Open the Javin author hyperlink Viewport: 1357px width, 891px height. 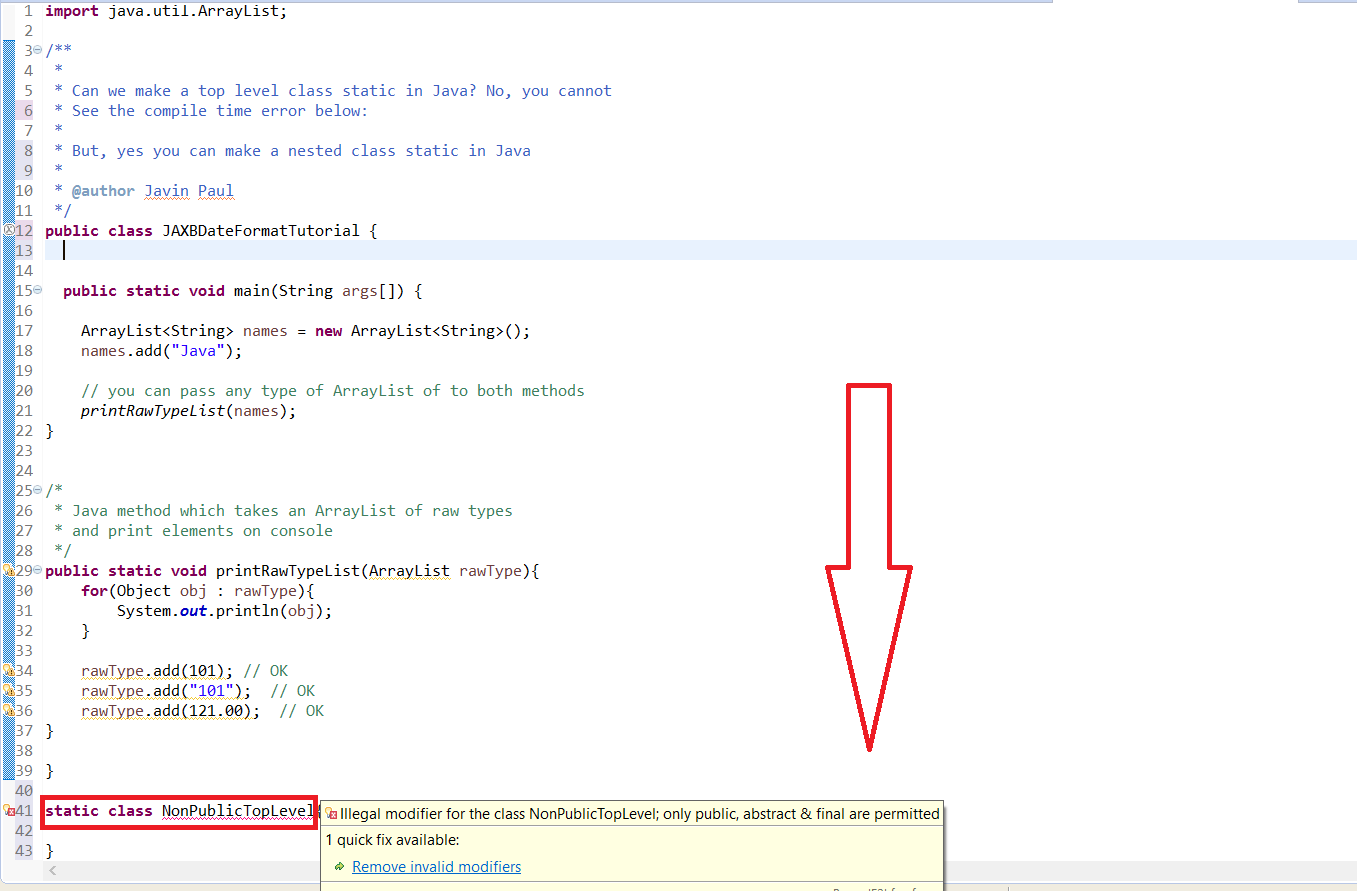coord(167,190)
